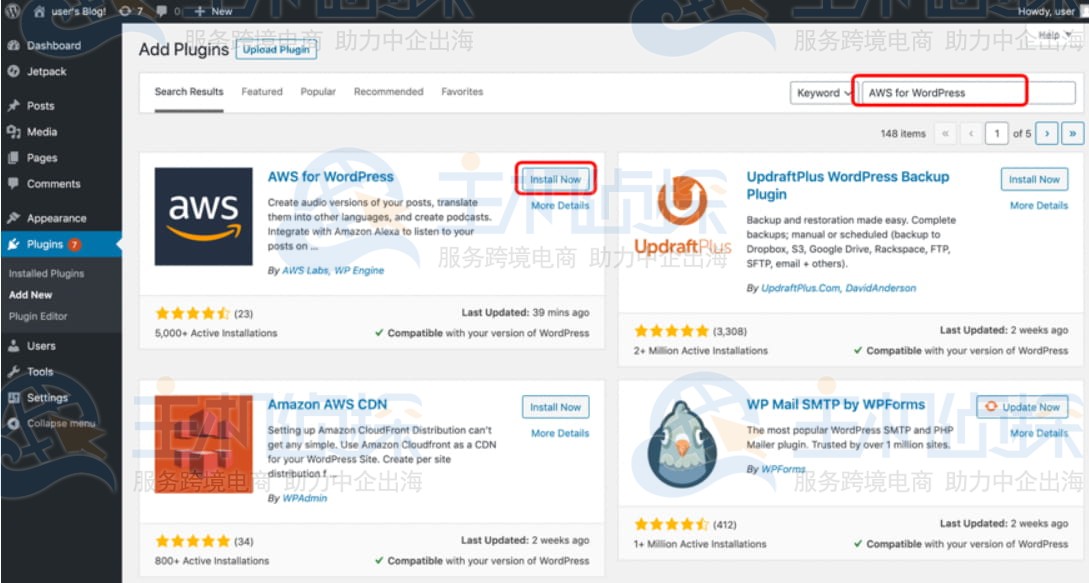This screenshot has height=583, width=1089.
Task: Click the Settings sidebar icon
Action: click(13, 398)
